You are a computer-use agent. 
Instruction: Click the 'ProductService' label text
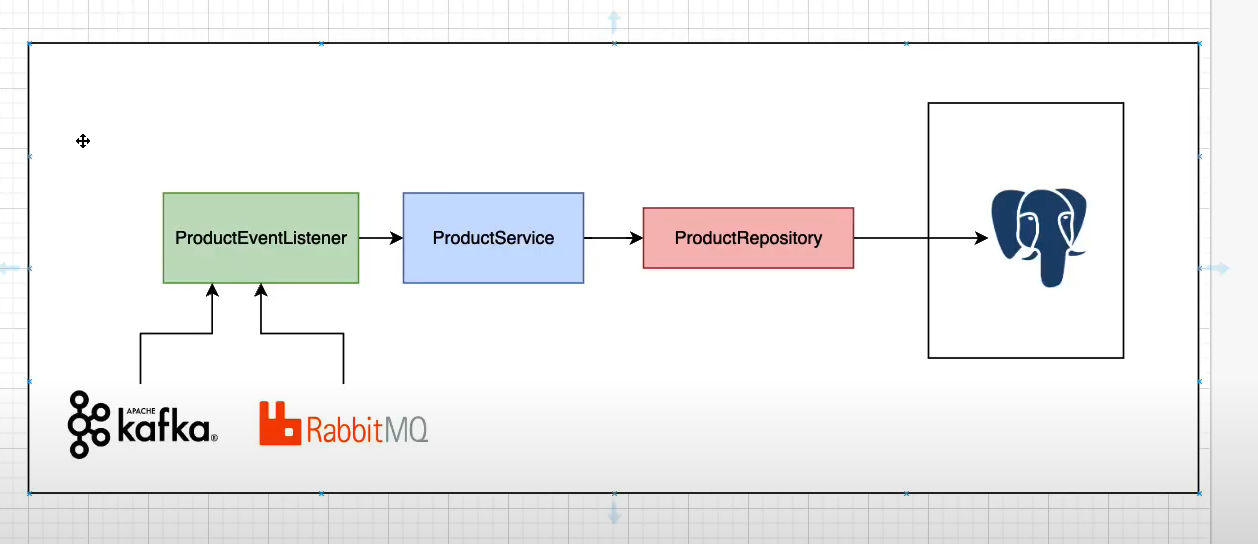click(493, 238)
